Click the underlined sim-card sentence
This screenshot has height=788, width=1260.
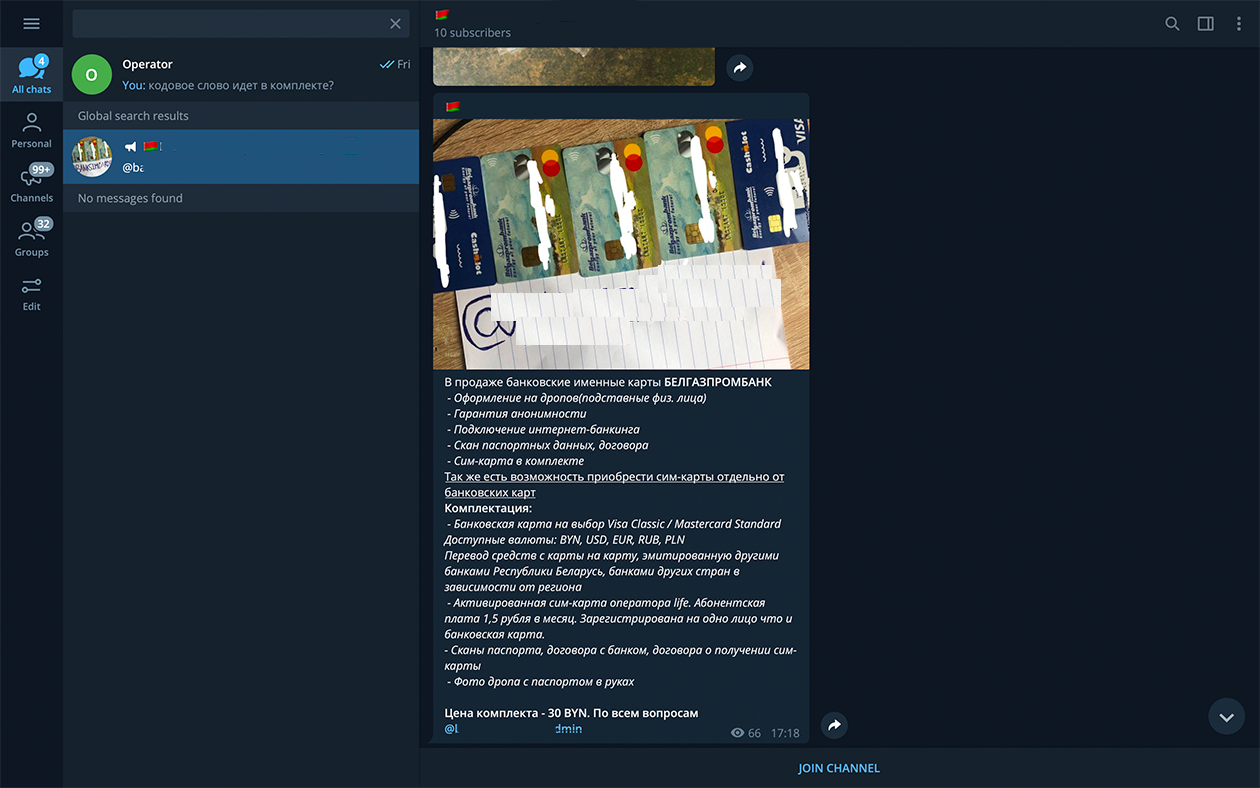tap(614, 485)
